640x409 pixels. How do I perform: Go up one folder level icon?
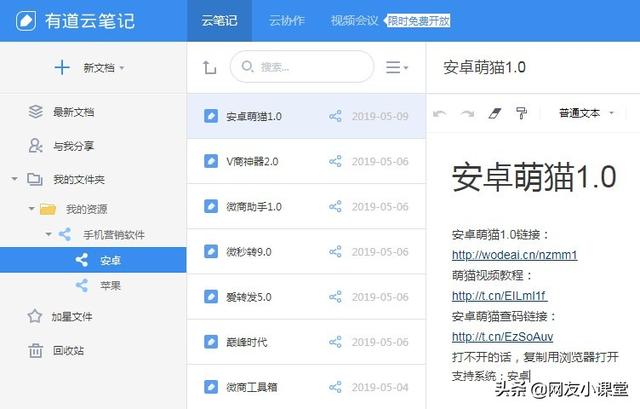tap(209, 67)
